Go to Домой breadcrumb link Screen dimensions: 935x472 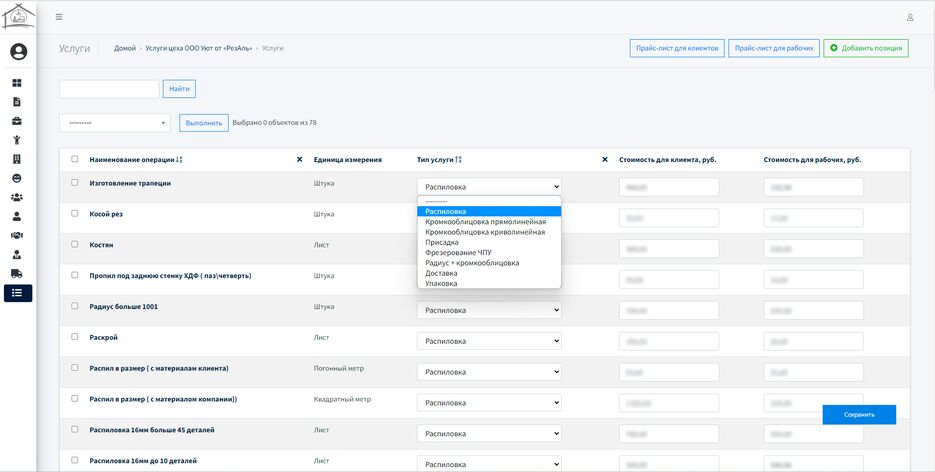125,48
